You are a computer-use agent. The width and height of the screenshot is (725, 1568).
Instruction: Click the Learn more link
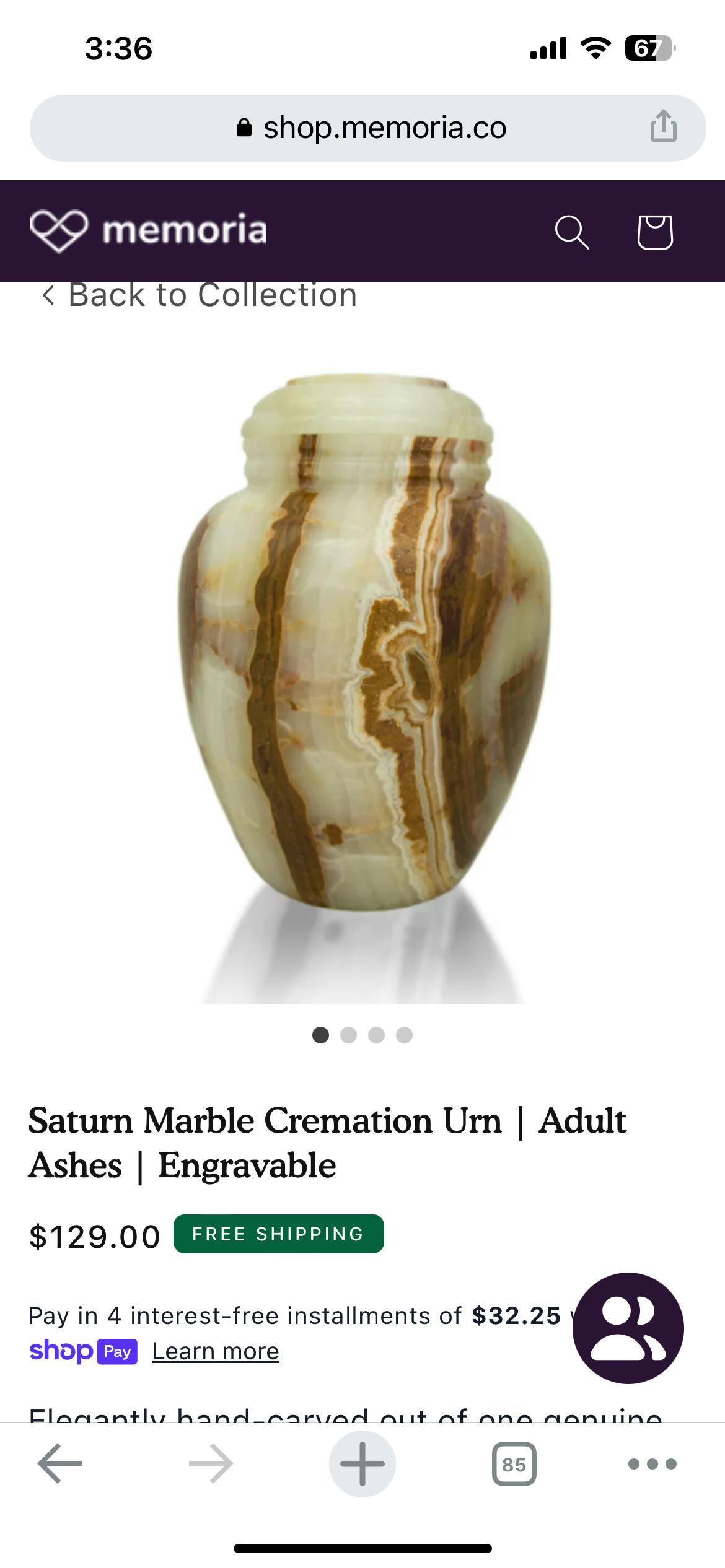tap(216, 1351)
